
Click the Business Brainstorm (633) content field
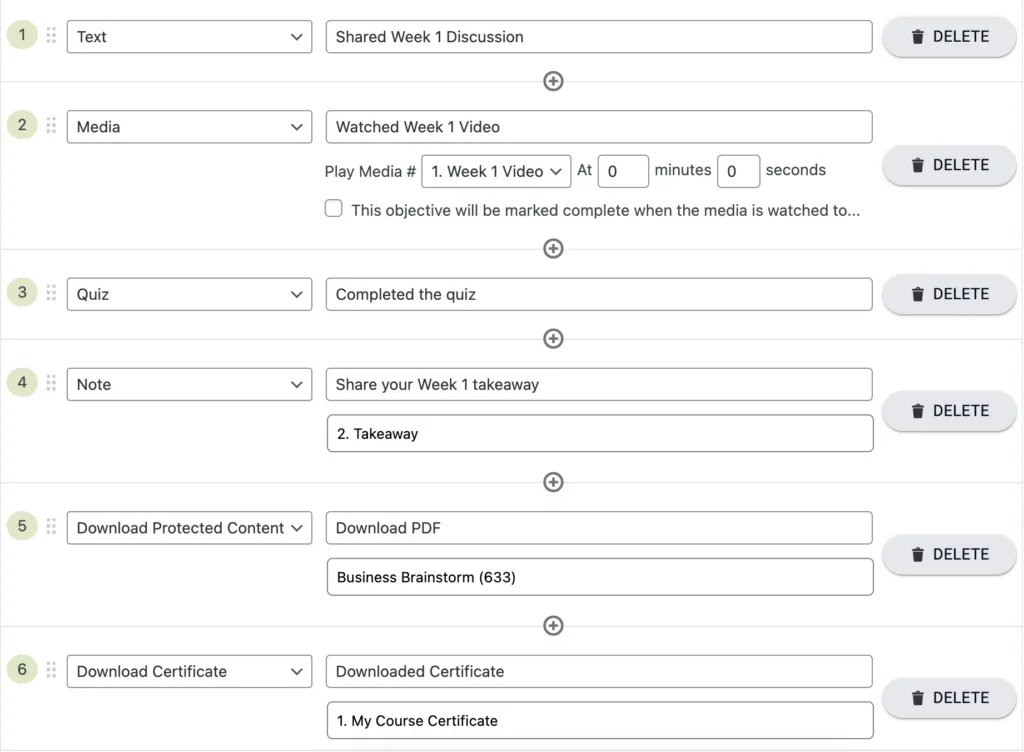pos(599,577)
